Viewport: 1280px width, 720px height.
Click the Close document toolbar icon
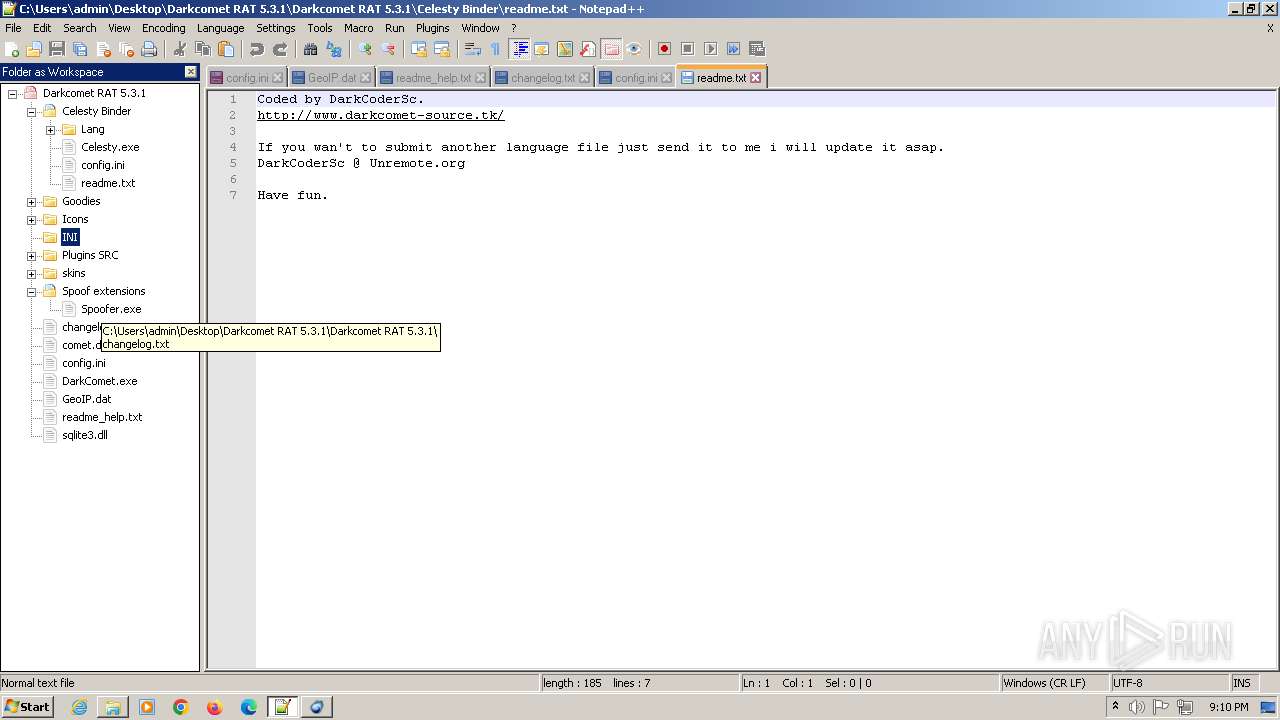[x=103, y=49]
